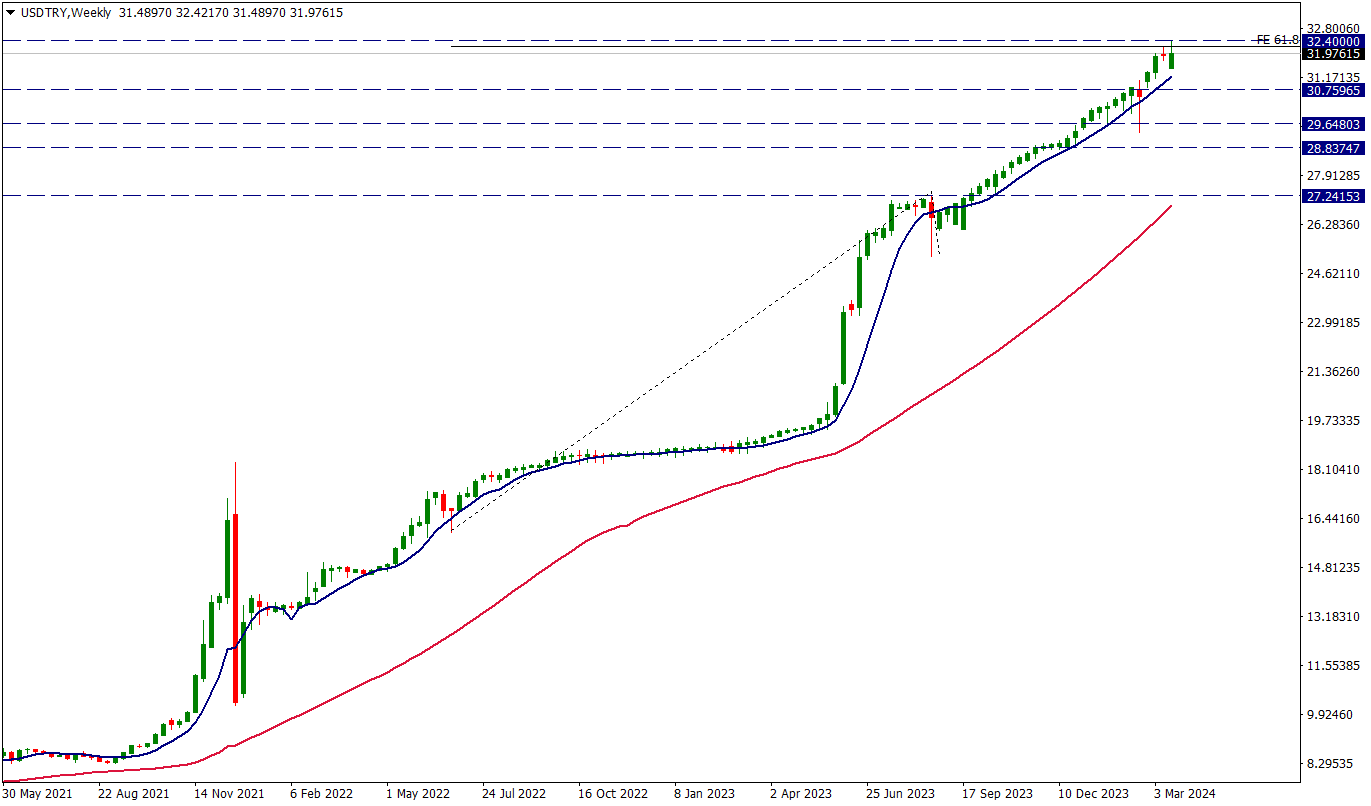This screenshot has width=1371, height=806.
Task: Click the 27.24153 horizontal line label
Action: [1334, 196]
